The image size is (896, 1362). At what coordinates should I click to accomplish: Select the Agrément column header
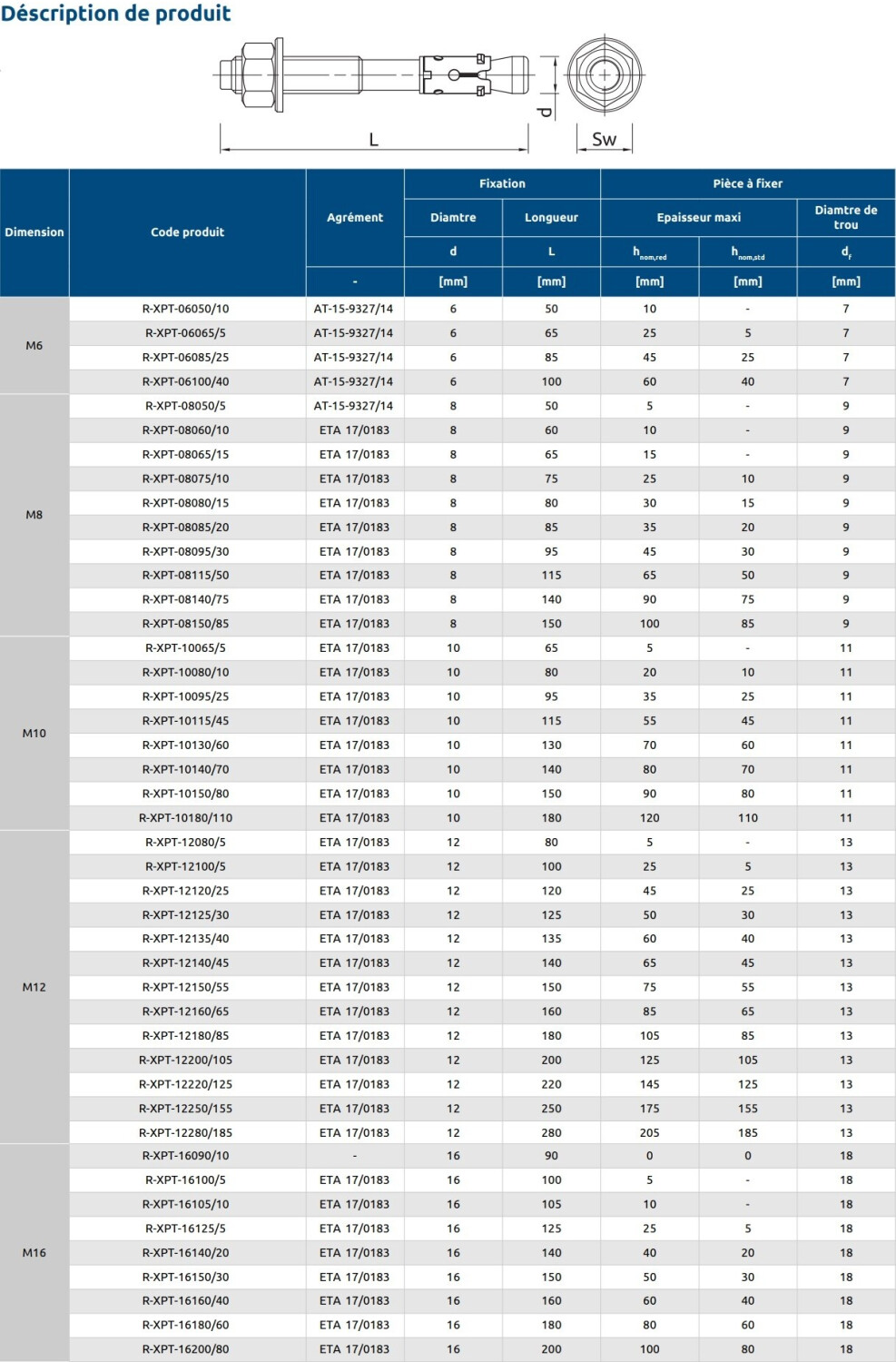click(x=355, y=218)
